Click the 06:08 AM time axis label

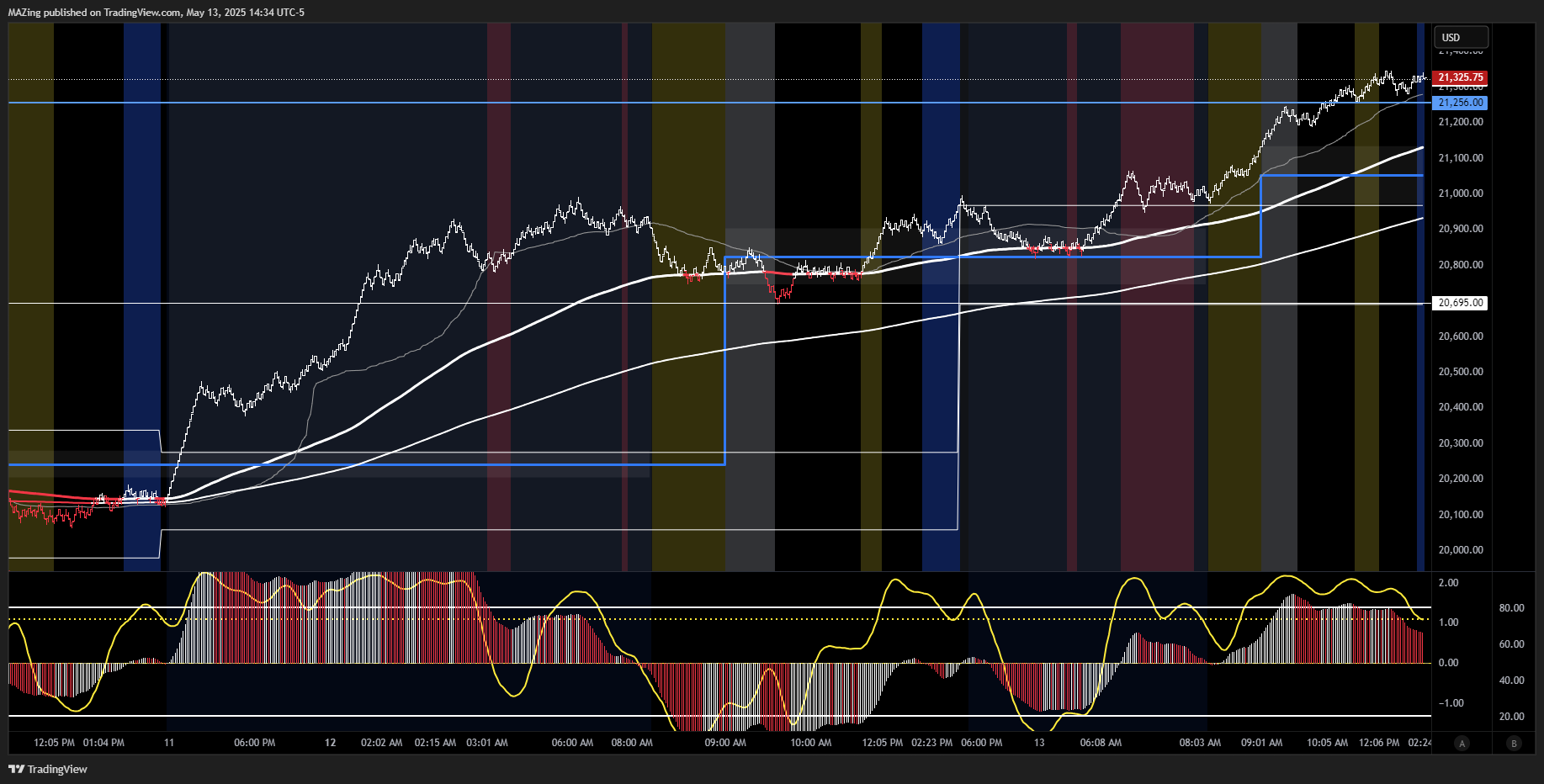click(x=1101, y=743)
